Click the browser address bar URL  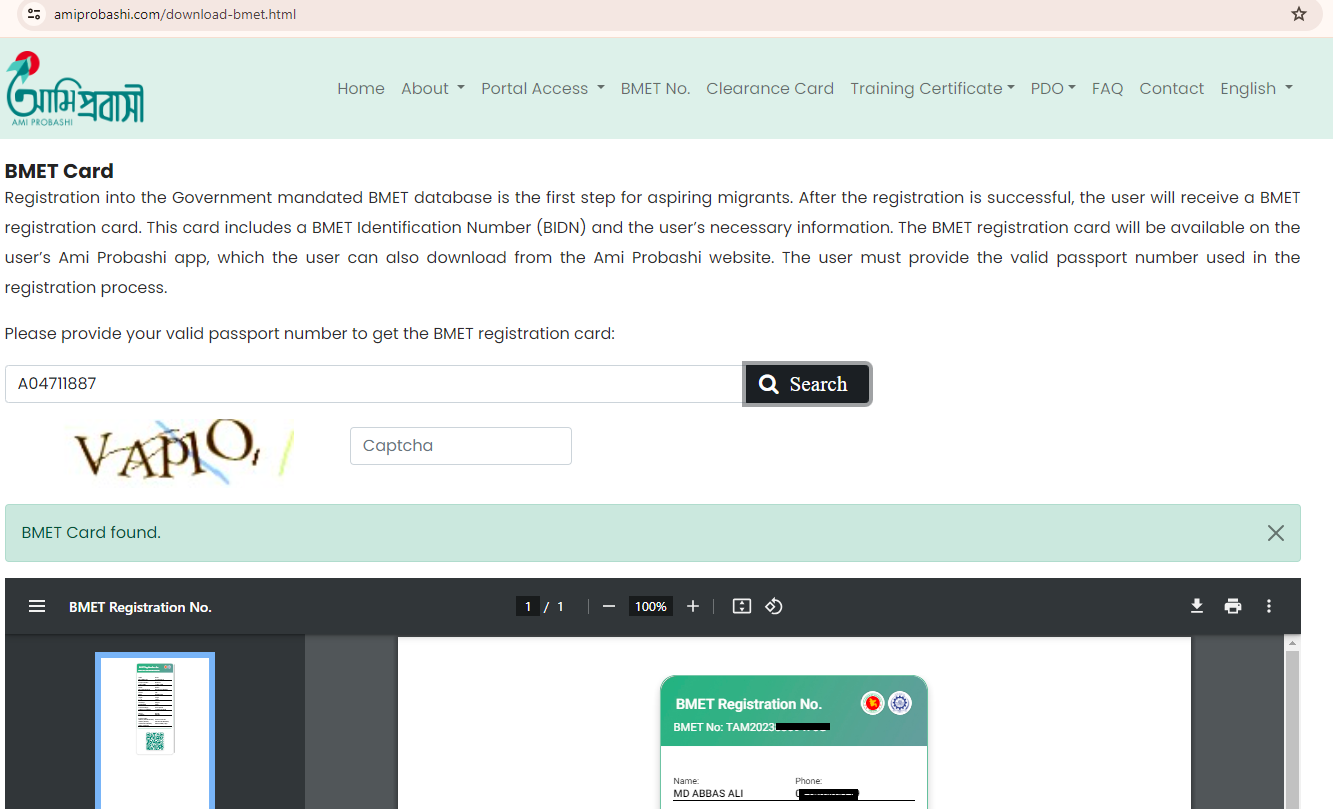click(173, 14)
